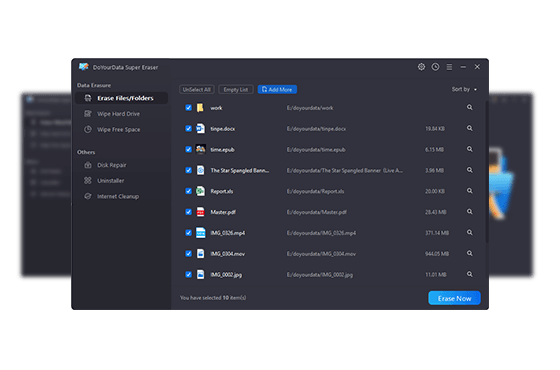This screenshot has height=370, width=560.
Task: Click the Master.pdf PDF file icon
Action: pyautogui.click(x=200, y=212)
